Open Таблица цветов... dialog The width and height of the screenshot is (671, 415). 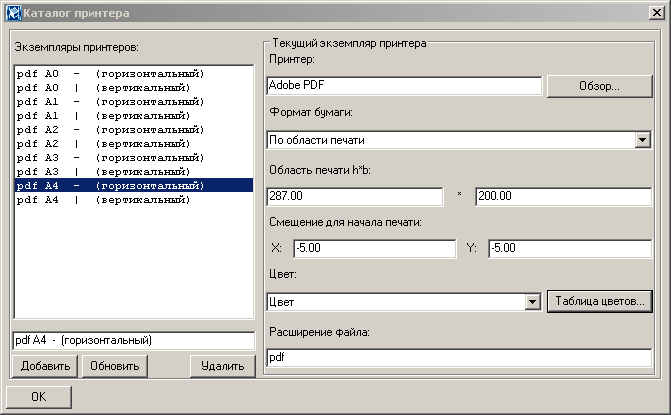click(x=600, y=301)
